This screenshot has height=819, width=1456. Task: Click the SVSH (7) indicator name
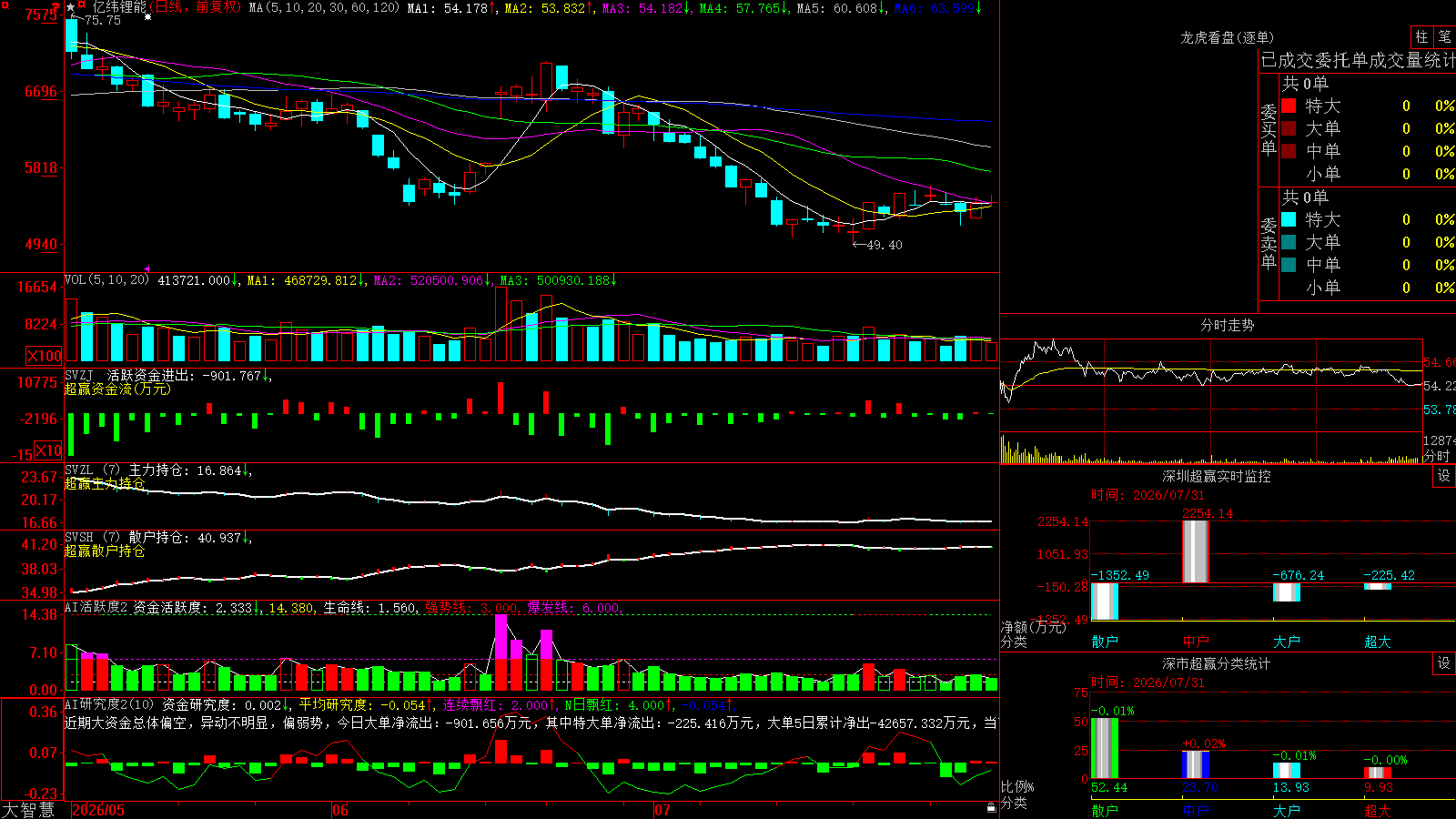tap(92, 538)
